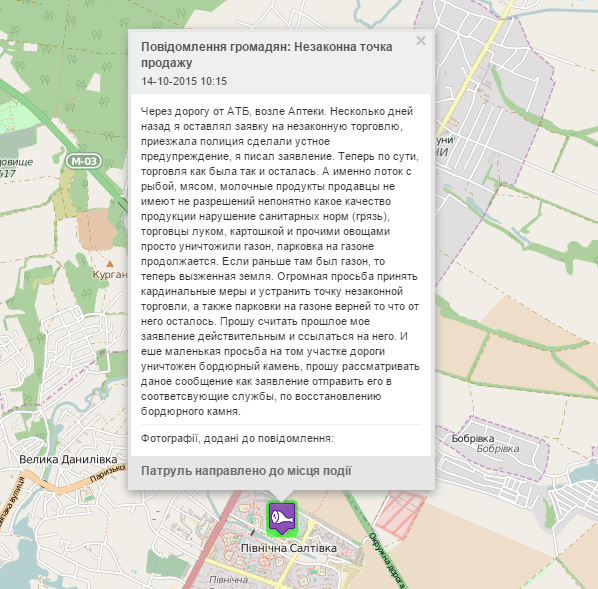Click the purple meat marker icon
This screenshot has width=598, height=589.
point(282,518)
